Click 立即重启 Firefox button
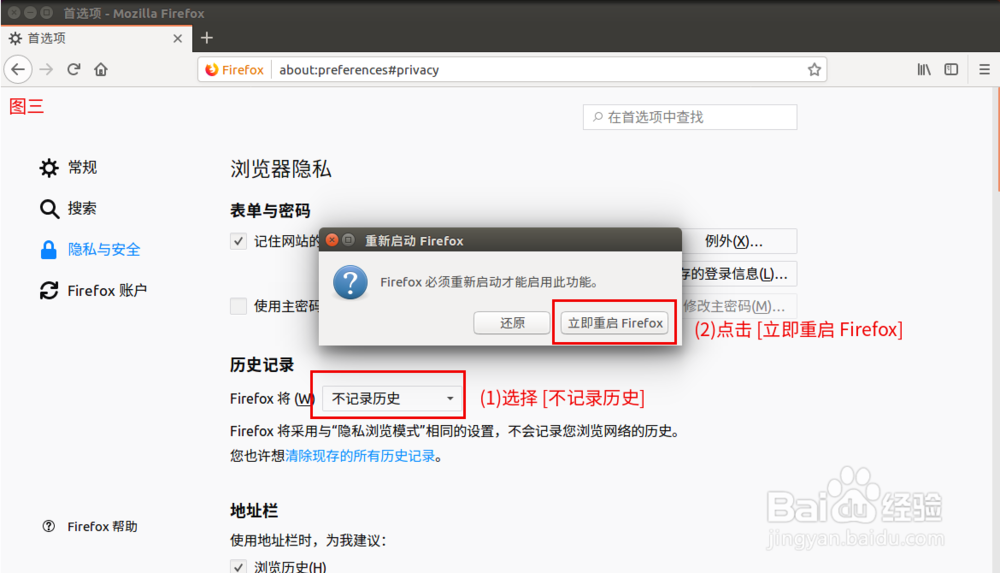This screenshot has height=573, width=1000. click(x=615, y=323)
